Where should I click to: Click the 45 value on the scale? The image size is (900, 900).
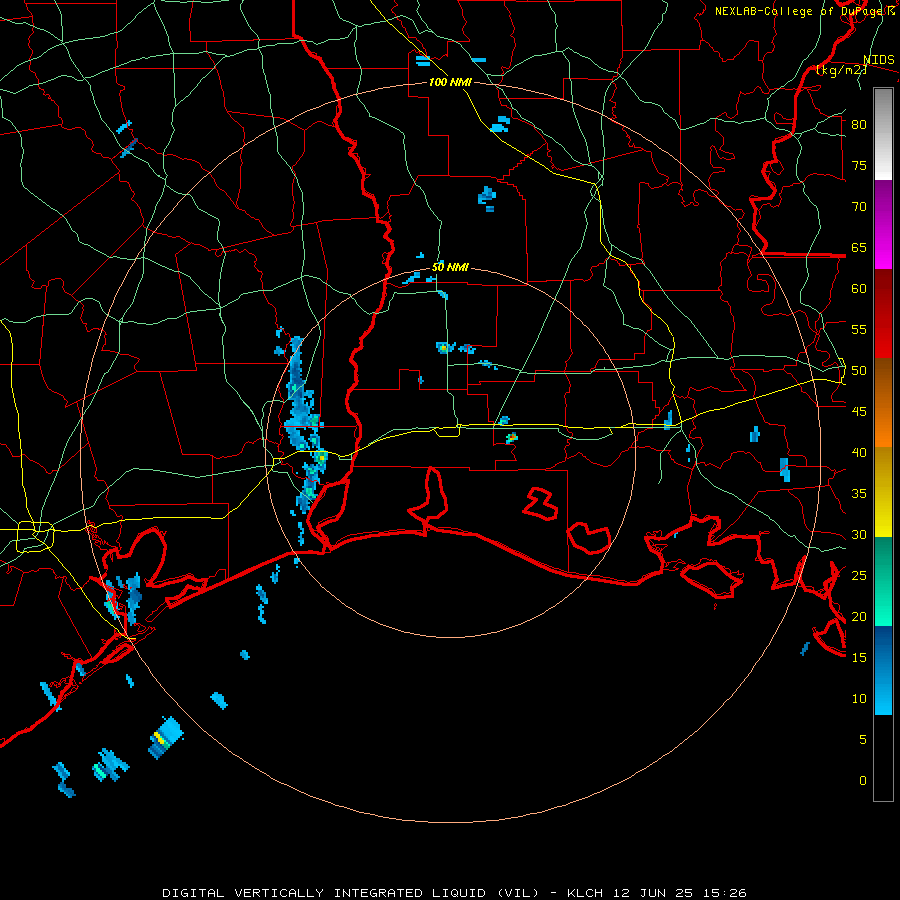[x=859, y=412]
